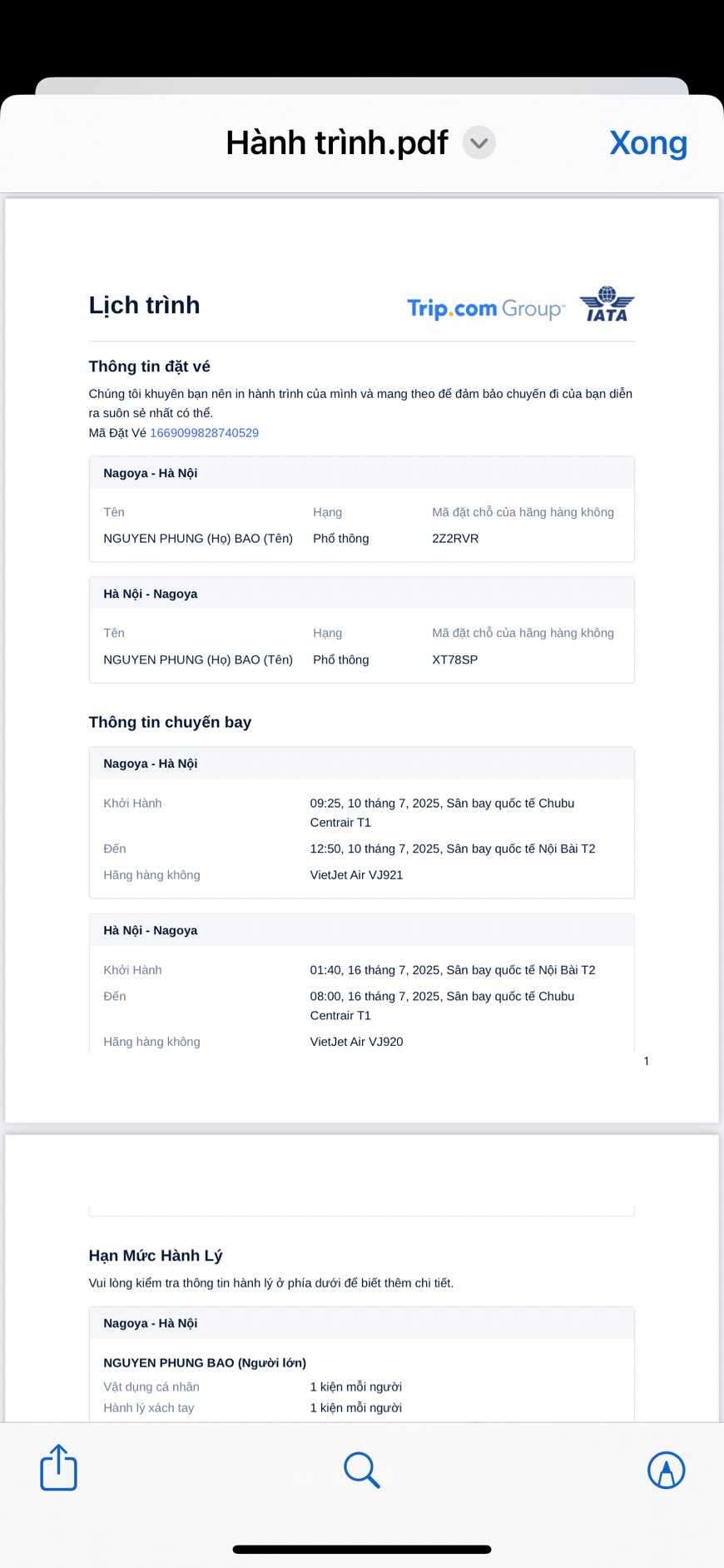Screen dimensions: 724x1568
Task: Open booking number link 1669099828740529
Action: (204, 433)
